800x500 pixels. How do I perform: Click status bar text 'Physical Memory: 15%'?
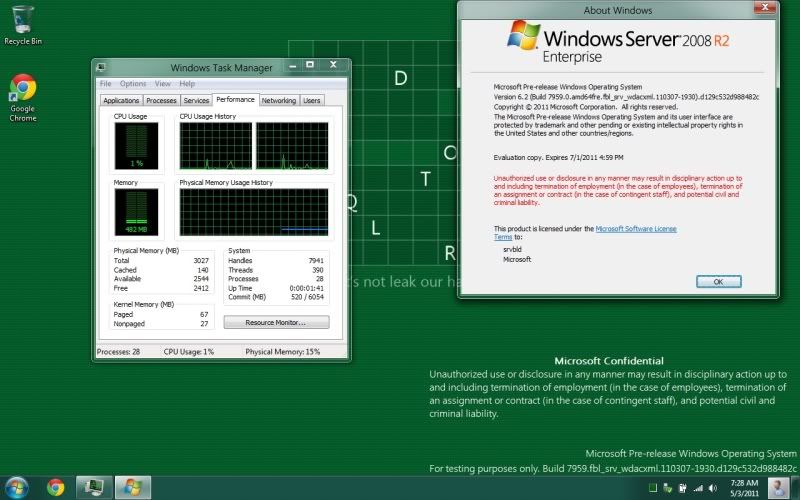tap(283, 352)
